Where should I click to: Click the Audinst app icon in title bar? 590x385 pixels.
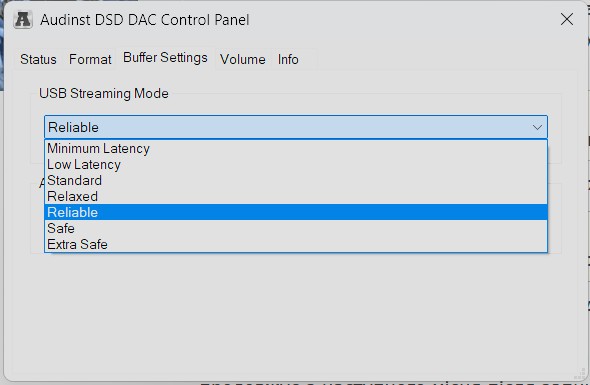click(23, 20)
